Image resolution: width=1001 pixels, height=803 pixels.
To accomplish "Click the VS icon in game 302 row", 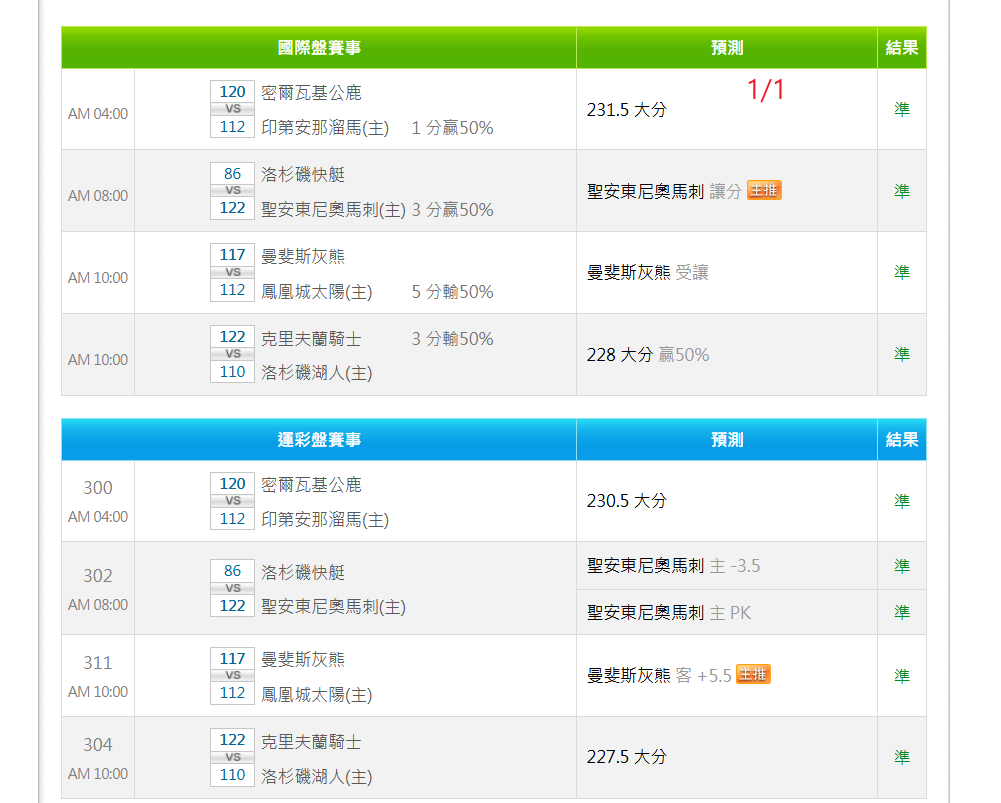I will tap(232, 588).
